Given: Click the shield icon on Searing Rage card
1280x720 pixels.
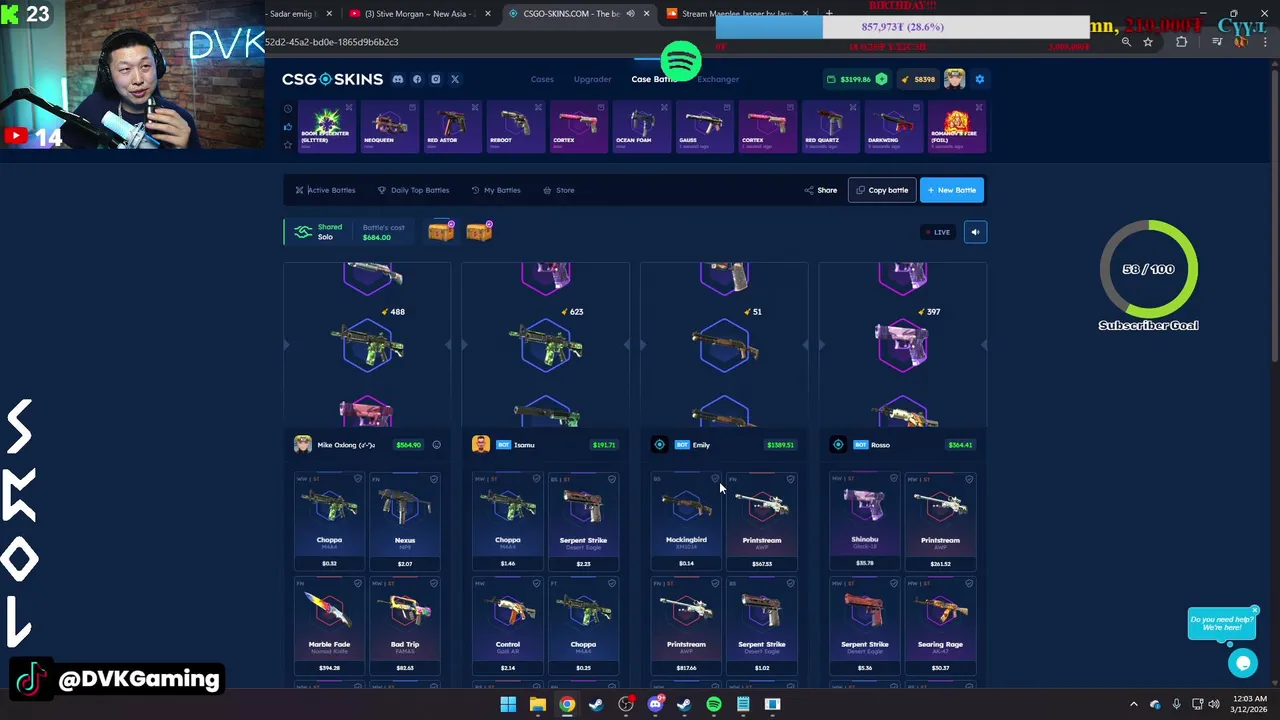Looking at the screenshot, I should [x=969, y=584].
